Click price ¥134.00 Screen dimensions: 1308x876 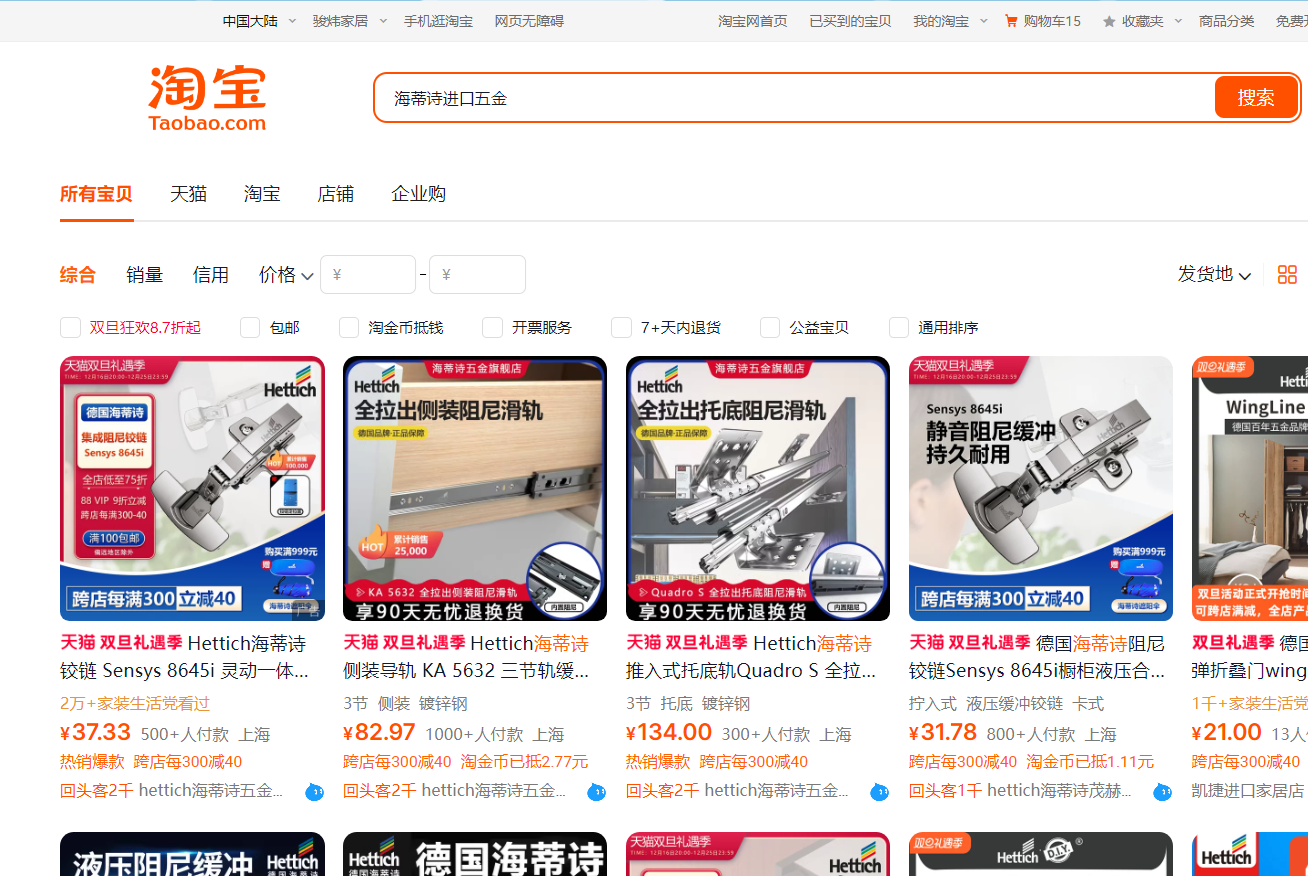669,732
